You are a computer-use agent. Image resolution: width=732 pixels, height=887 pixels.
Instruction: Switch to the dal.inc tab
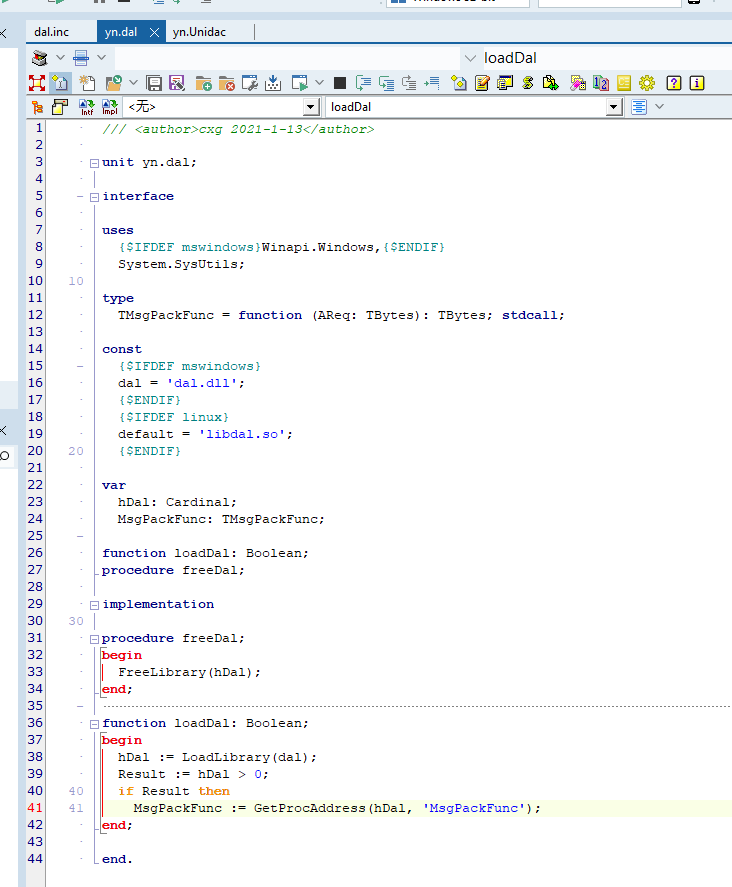[51, 32]
